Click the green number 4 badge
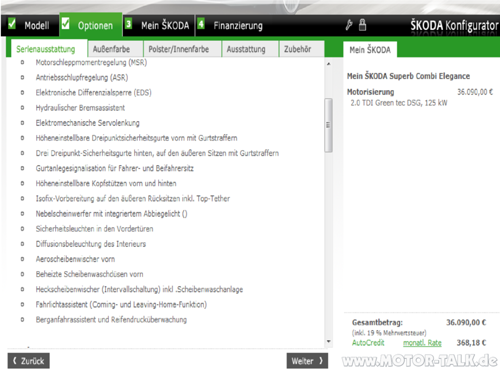 (201, 24)
